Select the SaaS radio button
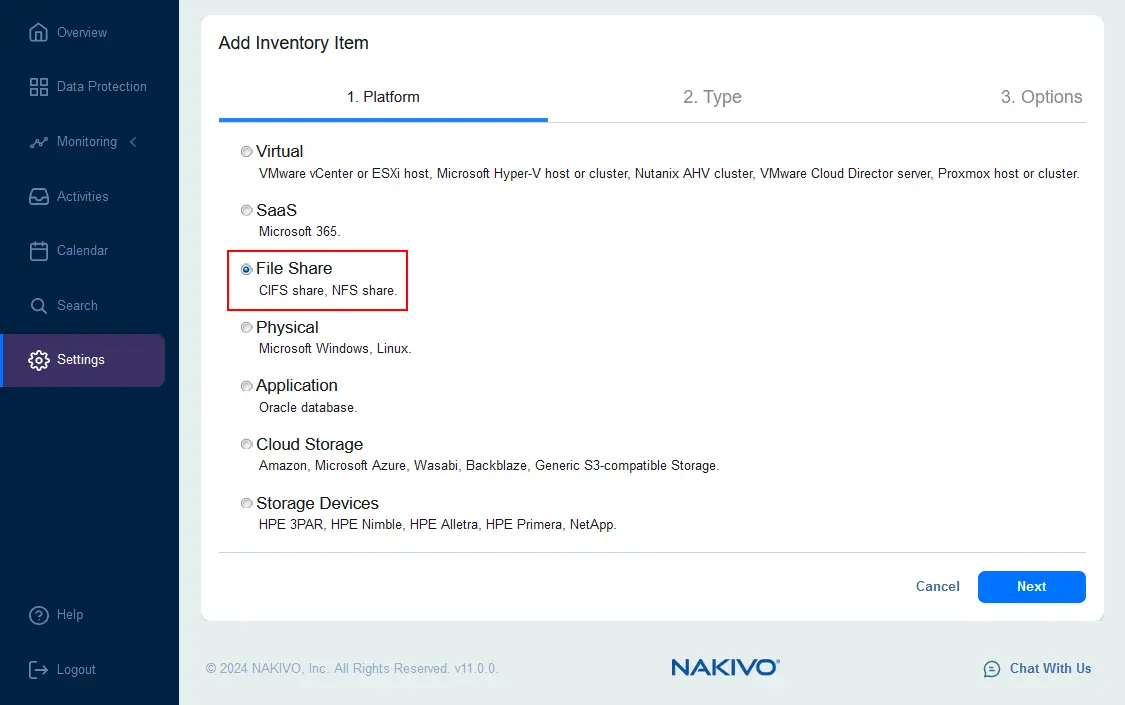The image size is (1125, 705). [247, 210]
